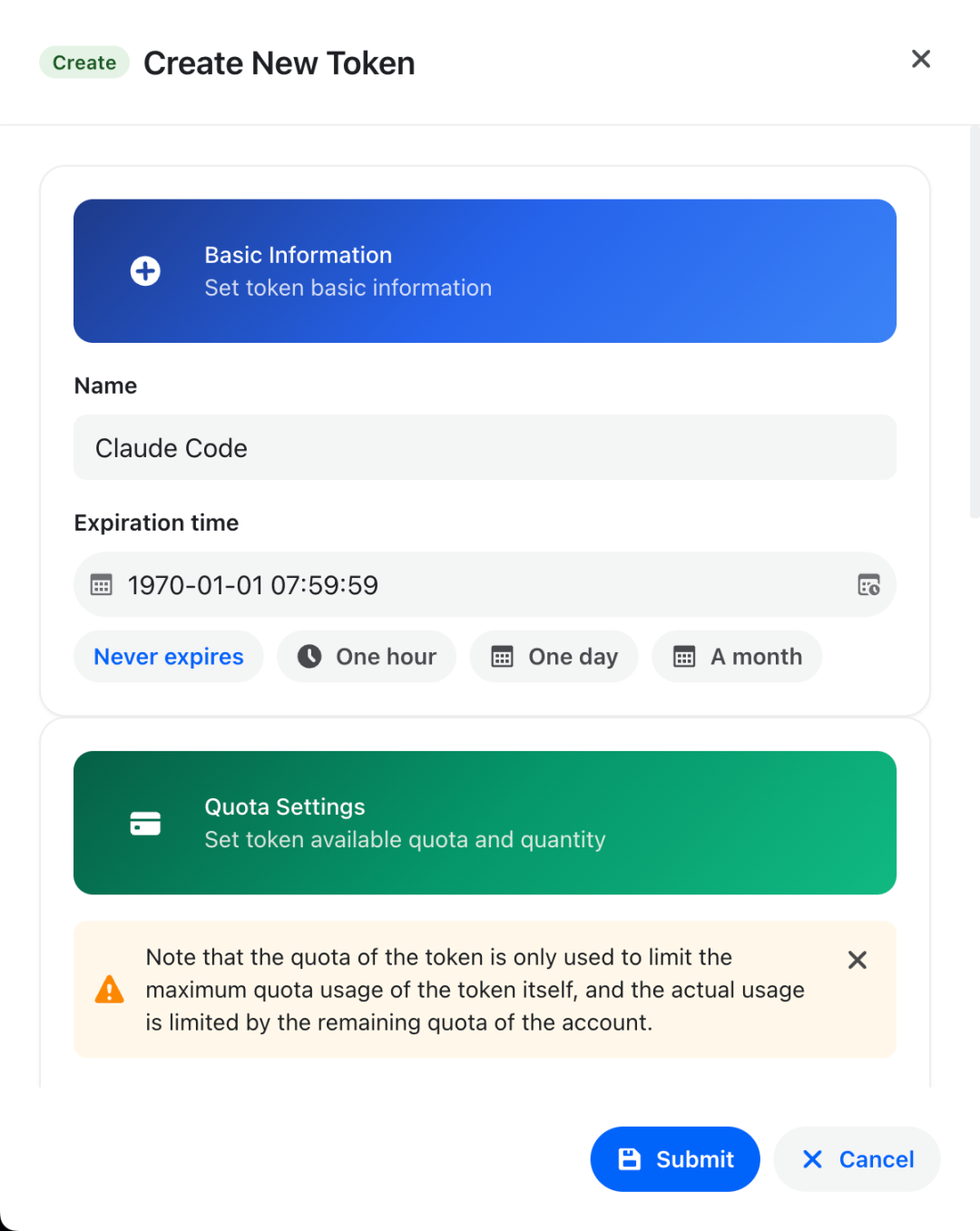Set expiration to One hour
The image size is (980, 1231).
click(386, 657)
